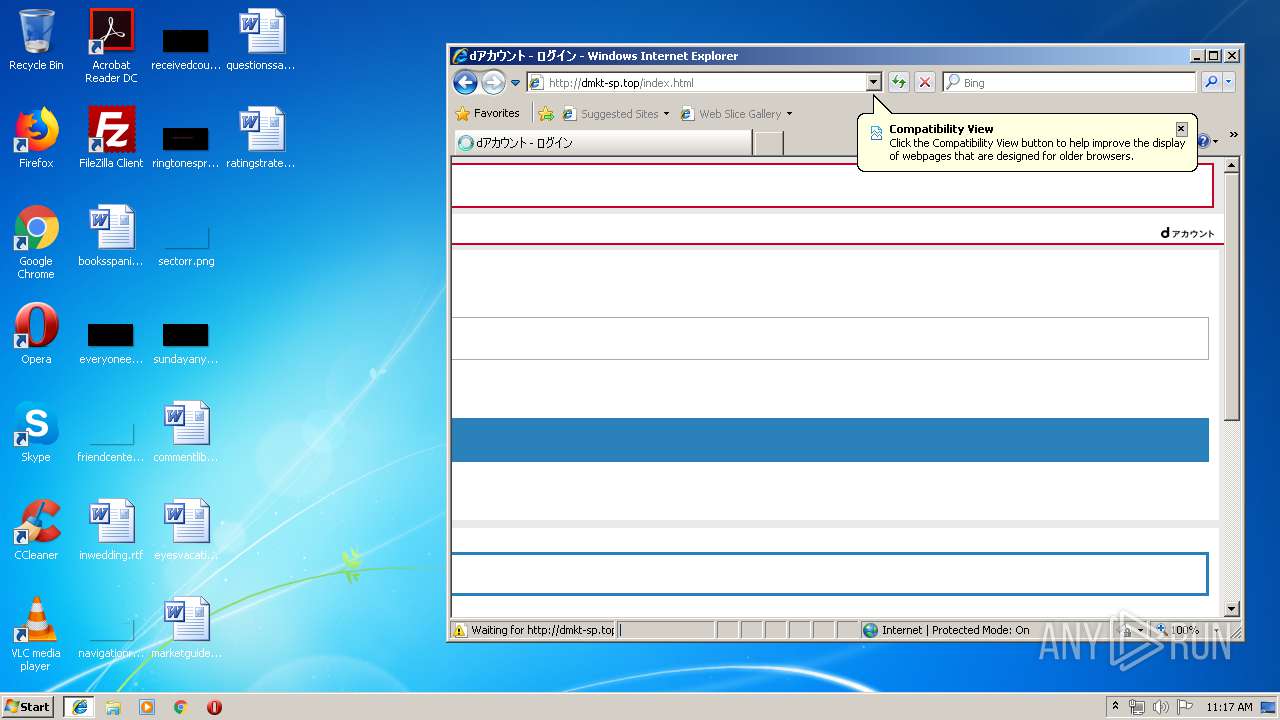Open media player taskbar icon

147,706
